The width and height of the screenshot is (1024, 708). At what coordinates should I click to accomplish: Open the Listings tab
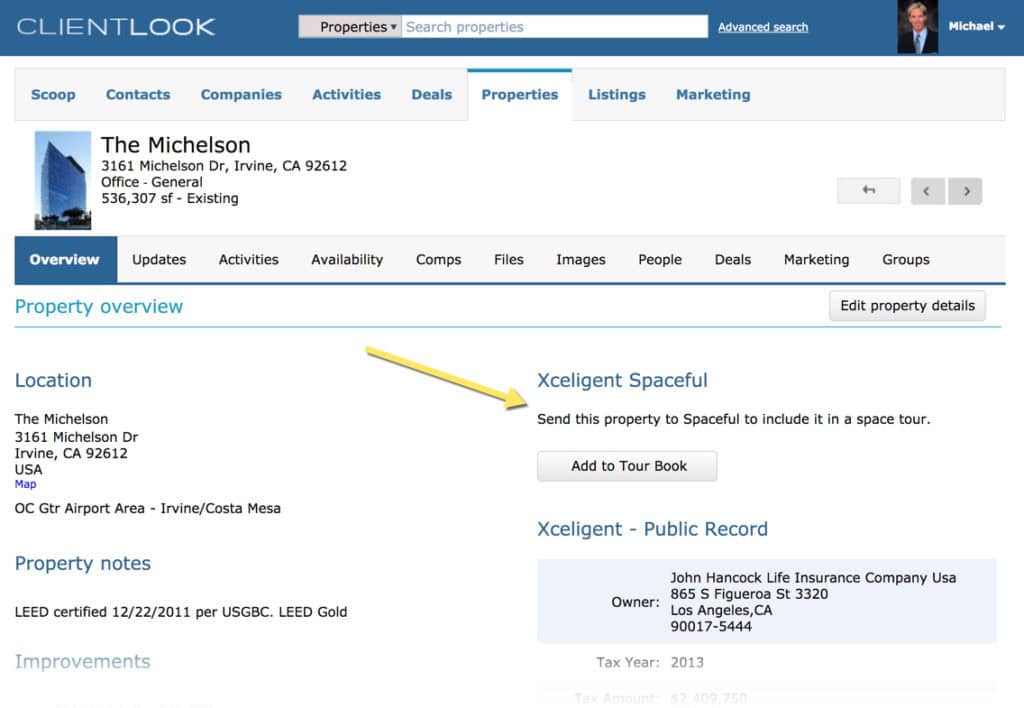point(616,95)
